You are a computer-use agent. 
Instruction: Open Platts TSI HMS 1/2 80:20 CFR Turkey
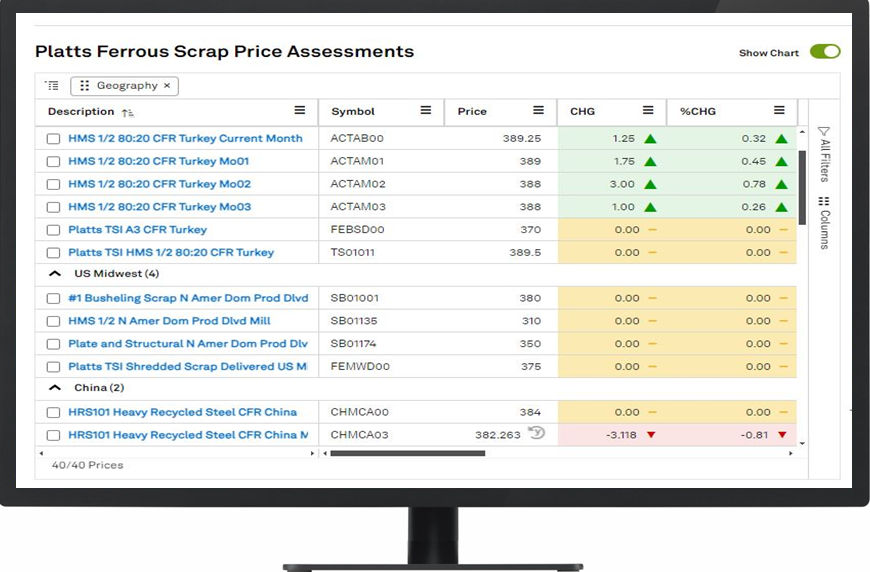point(171,252)
